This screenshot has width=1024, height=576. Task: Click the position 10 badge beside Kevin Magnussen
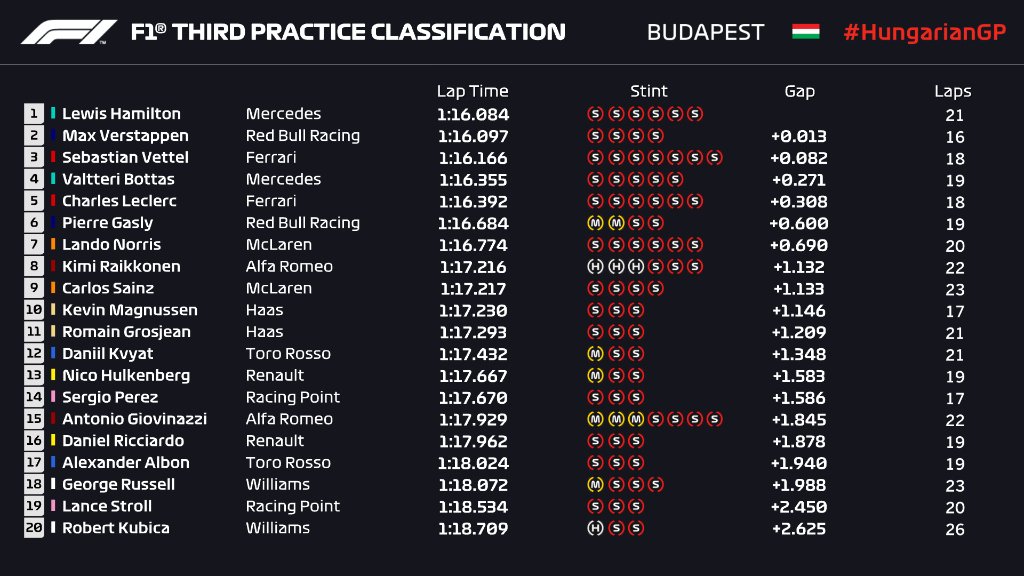tap(34, 310)
